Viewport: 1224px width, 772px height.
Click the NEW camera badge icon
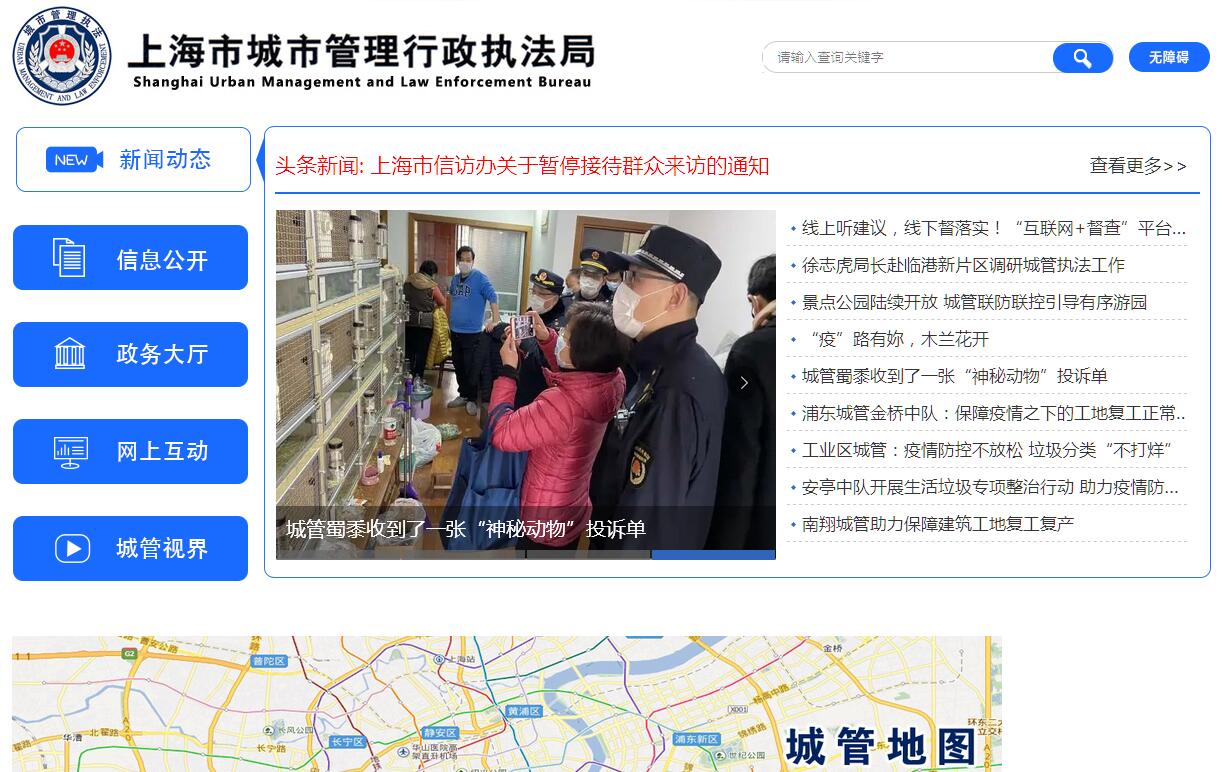point(74,160)
